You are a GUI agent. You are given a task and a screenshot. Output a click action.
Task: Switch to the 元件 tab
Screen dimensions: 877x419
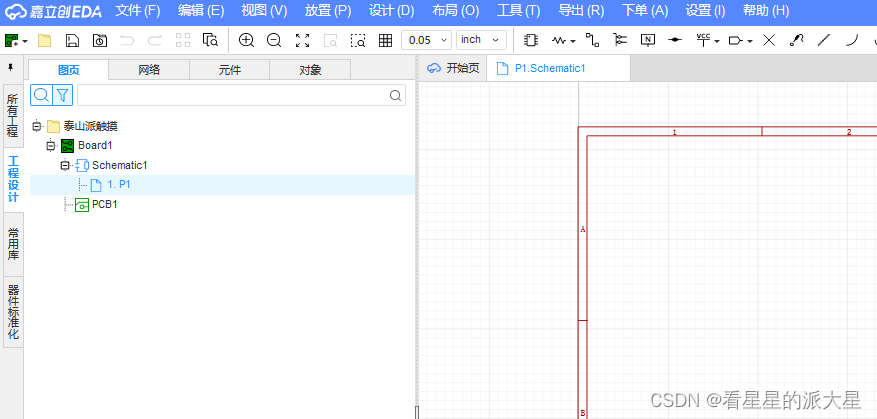230,70
